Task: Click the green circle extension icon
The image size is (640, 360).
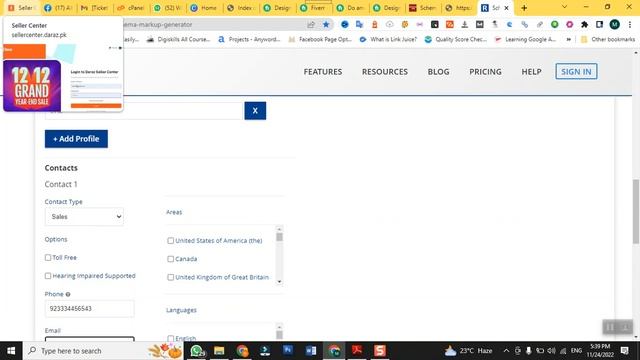Action: (554, 24)
